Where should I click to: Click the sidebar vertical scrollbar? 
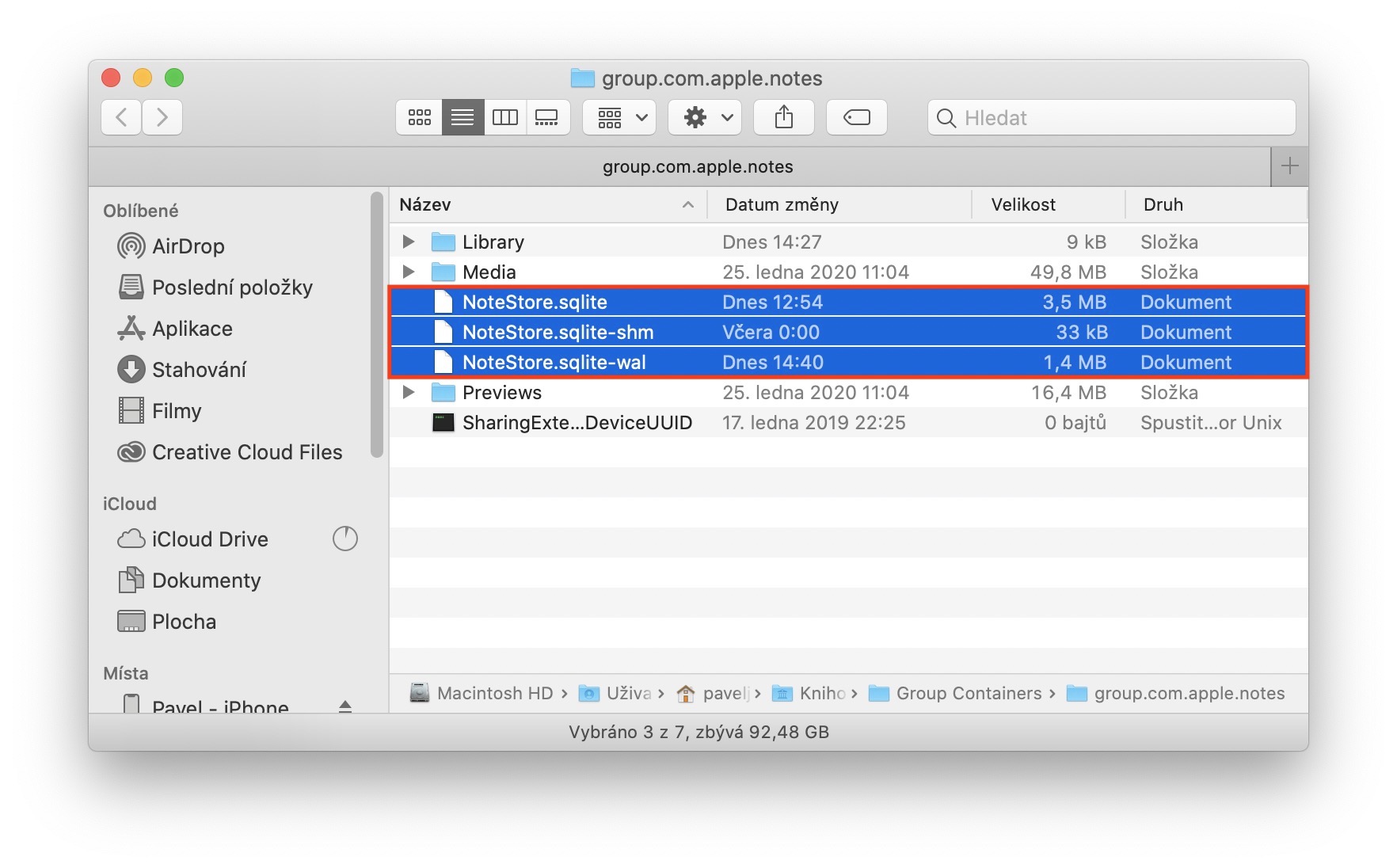[x=377, y=325]
